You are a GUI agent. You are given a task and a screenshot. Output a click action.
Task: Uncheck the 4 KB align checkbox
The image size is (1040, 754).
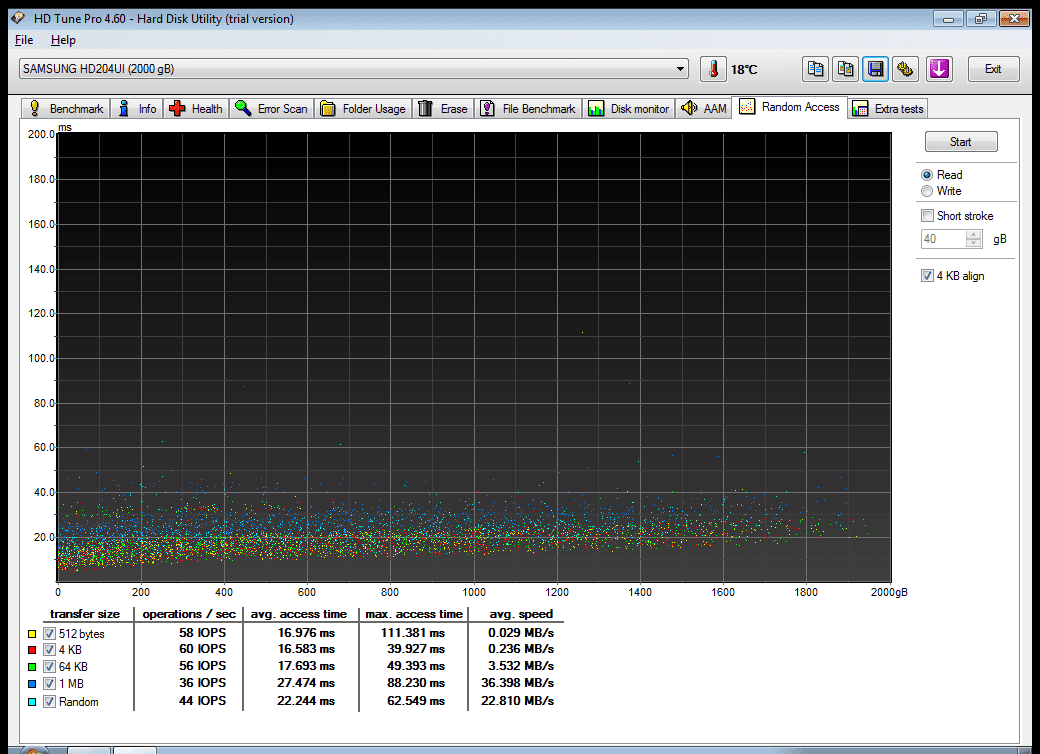click(927, 276)
